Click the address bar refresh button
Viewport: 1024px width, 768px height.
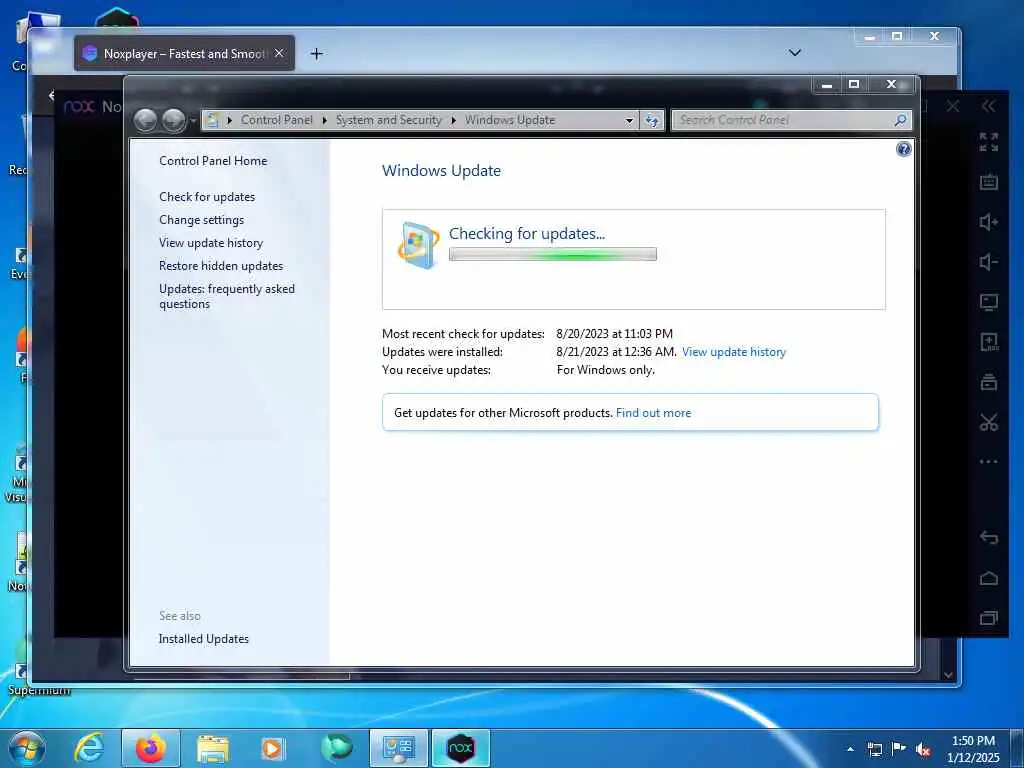coord(652,120)
